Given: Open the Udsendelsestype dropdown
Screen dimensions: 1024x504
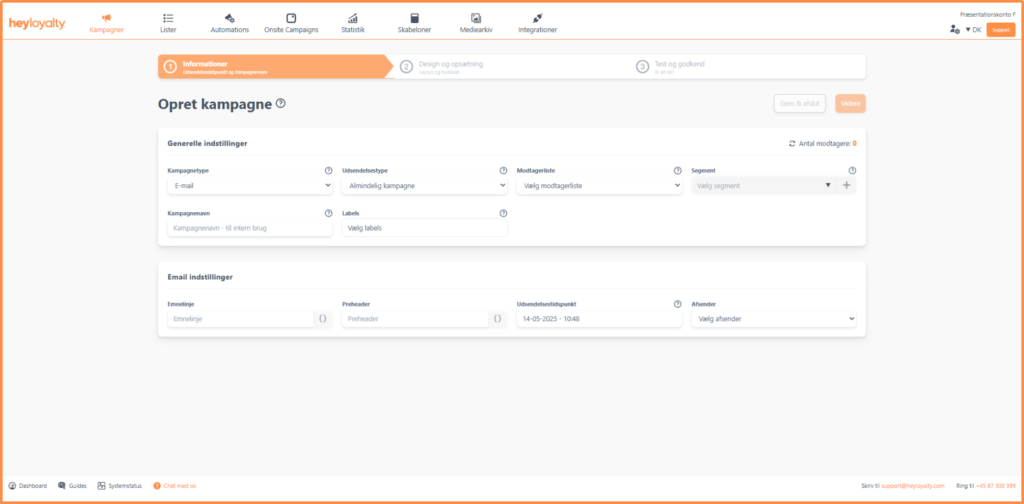Looking at the screenshot, I should pyautogui.click(x=424, y=186).
